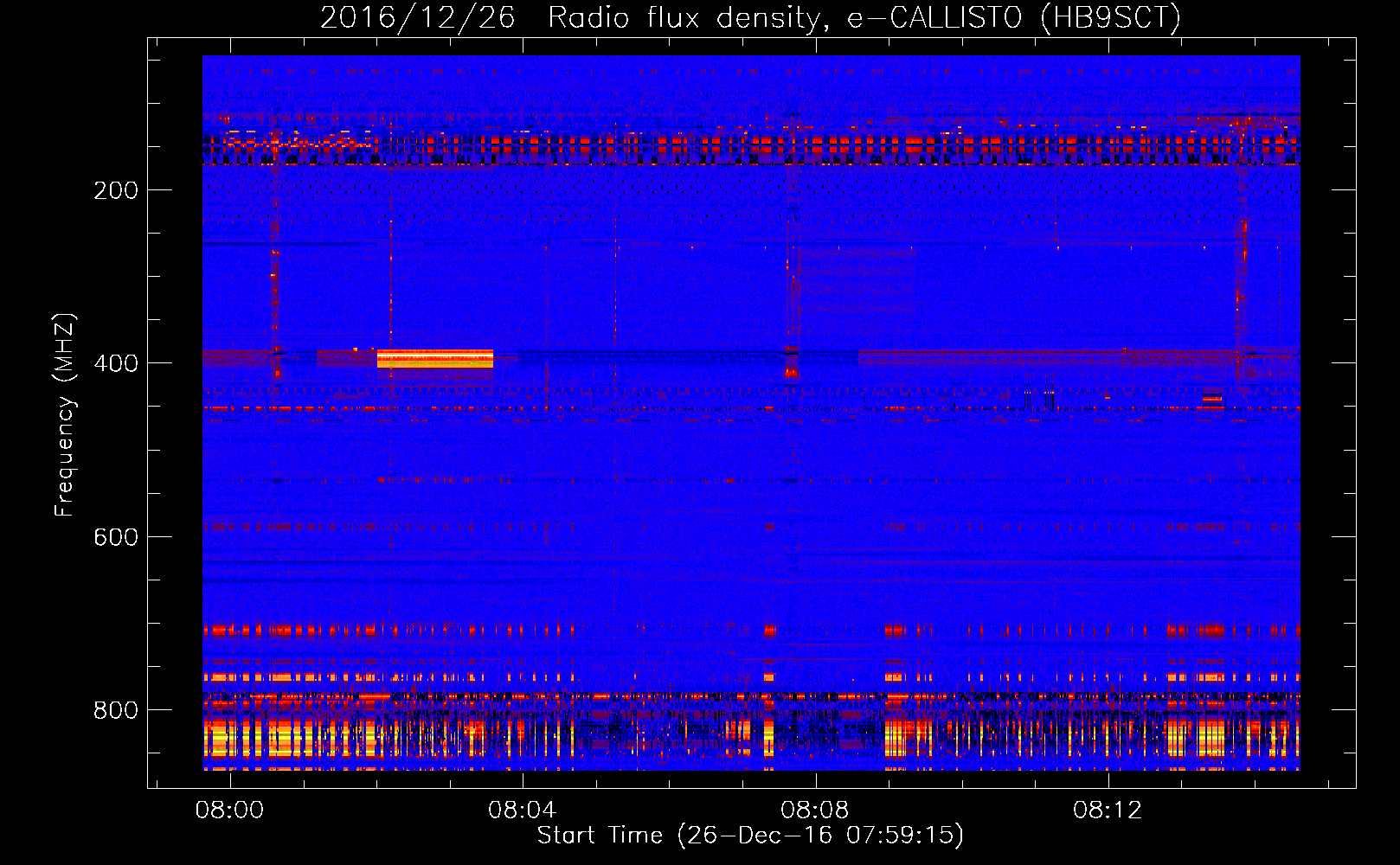
Task: Click the 08:08 time tick label
Action: pos(815,811)
